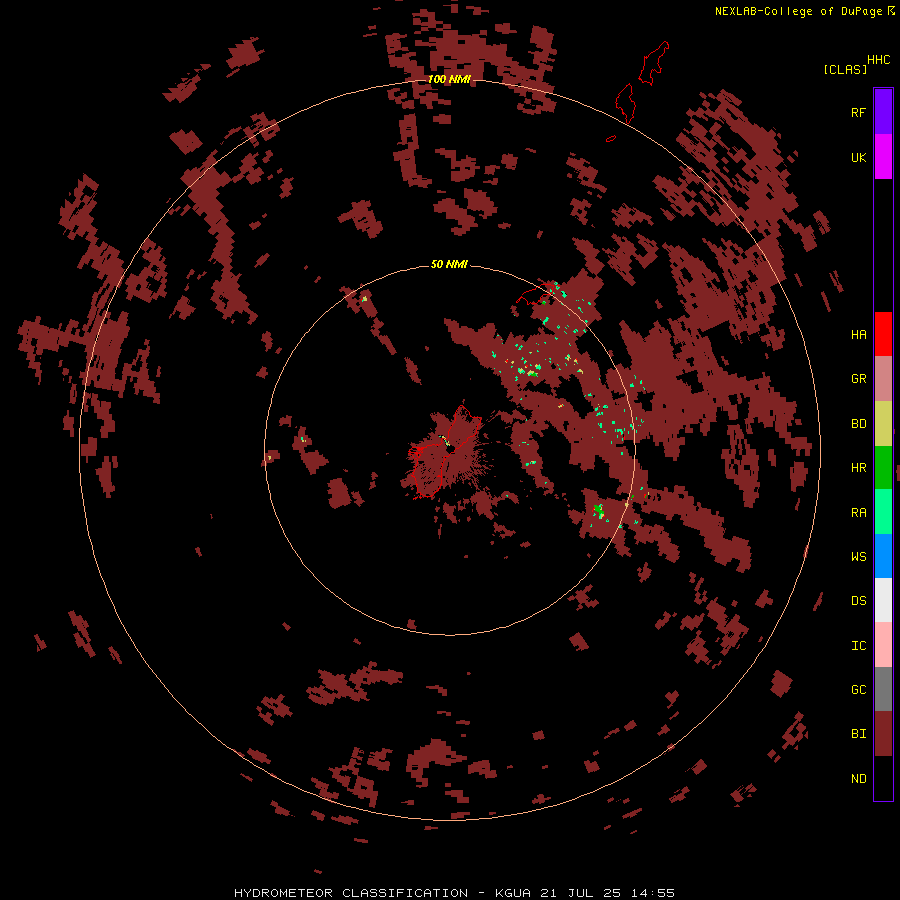Click the HA red legend swatch

tap(883, 334)
